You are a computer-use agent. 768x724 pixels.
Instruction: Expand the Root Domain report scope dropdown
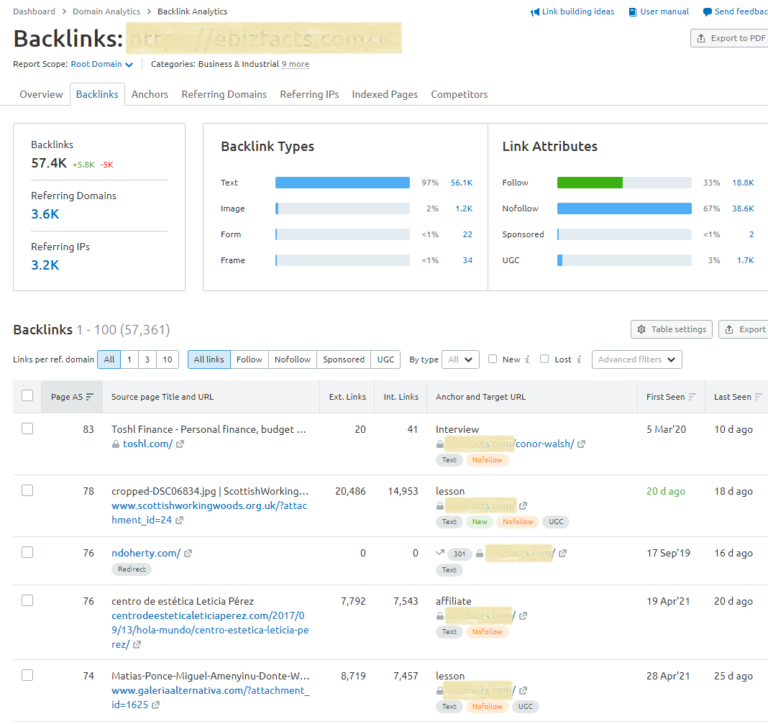pyautogui.click(x=102, y=64)
